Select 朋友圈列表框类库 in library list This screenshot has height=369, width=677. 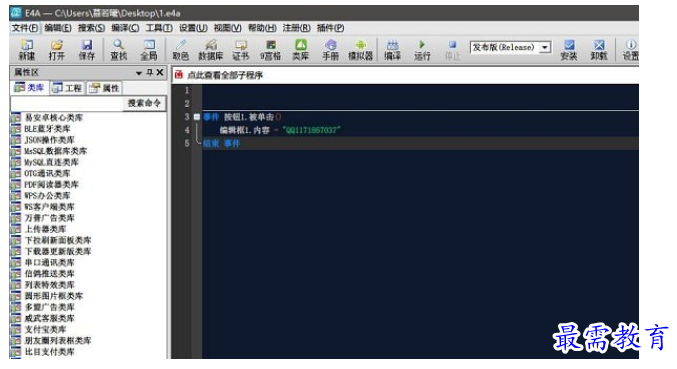(58, 341)
